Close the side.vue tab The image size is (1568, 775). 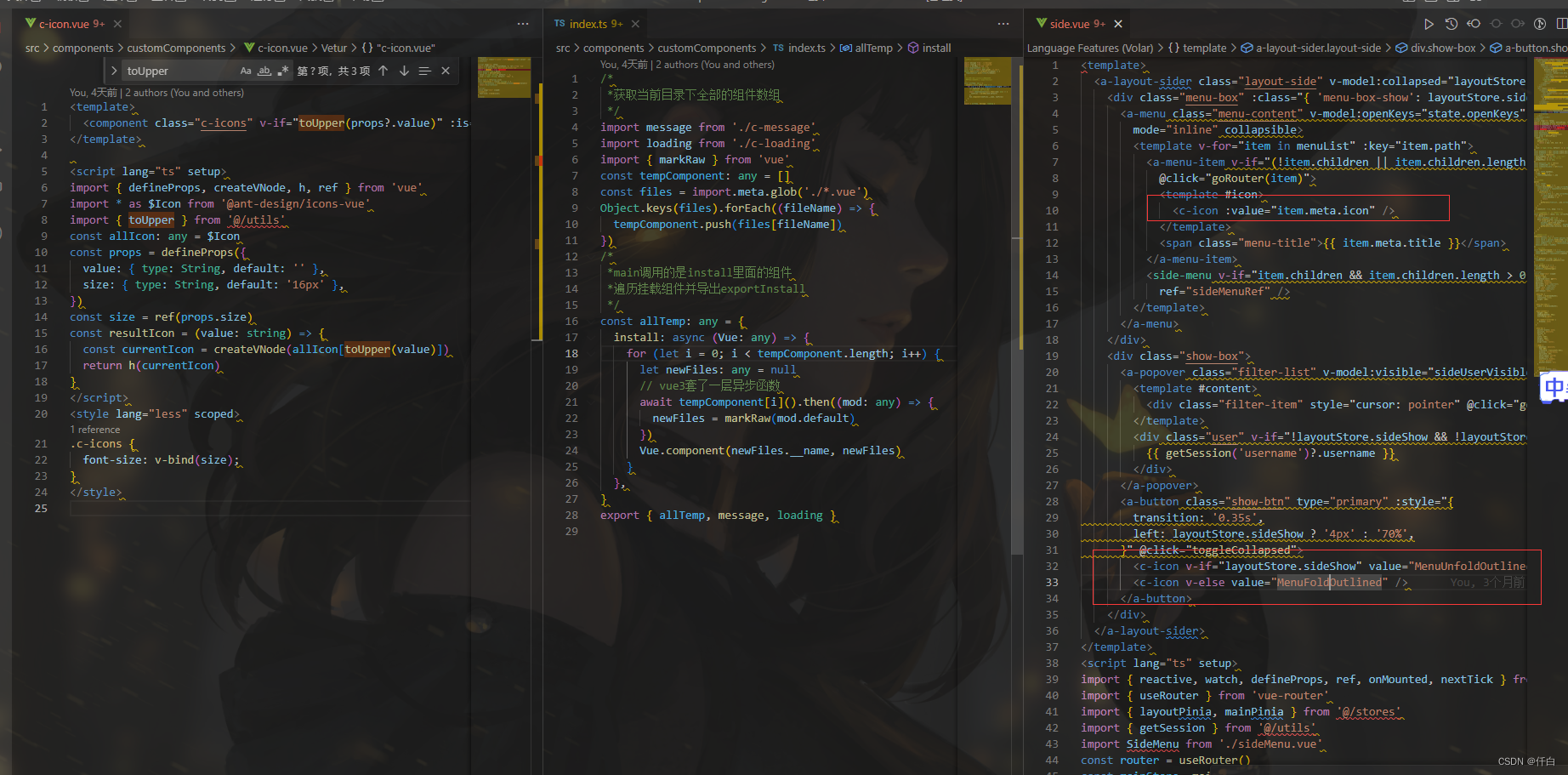click(1118, 24)
